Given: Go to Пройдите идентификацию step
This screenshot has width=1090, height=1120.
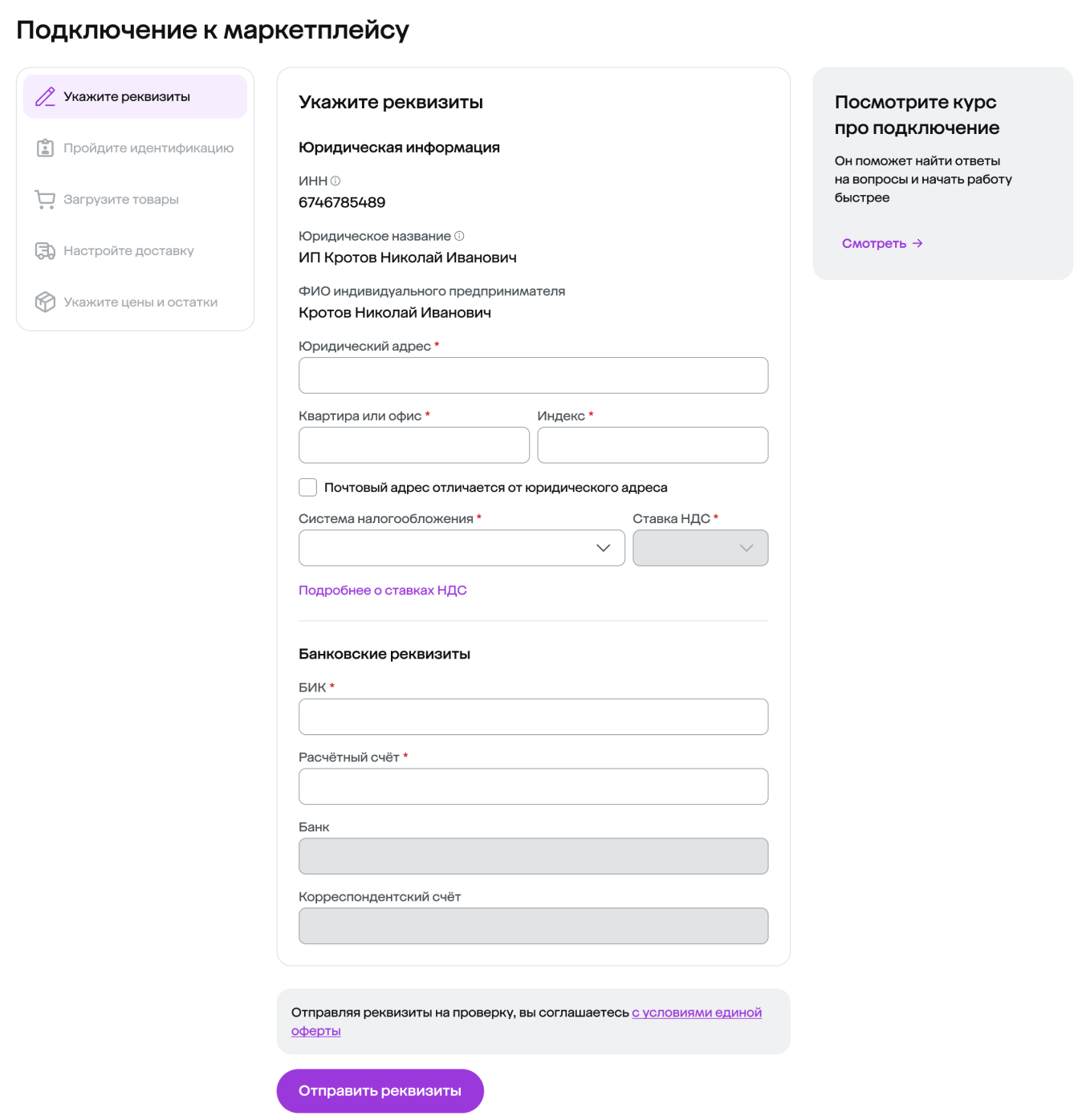Looking at the screenshot, I should [148, 148].
